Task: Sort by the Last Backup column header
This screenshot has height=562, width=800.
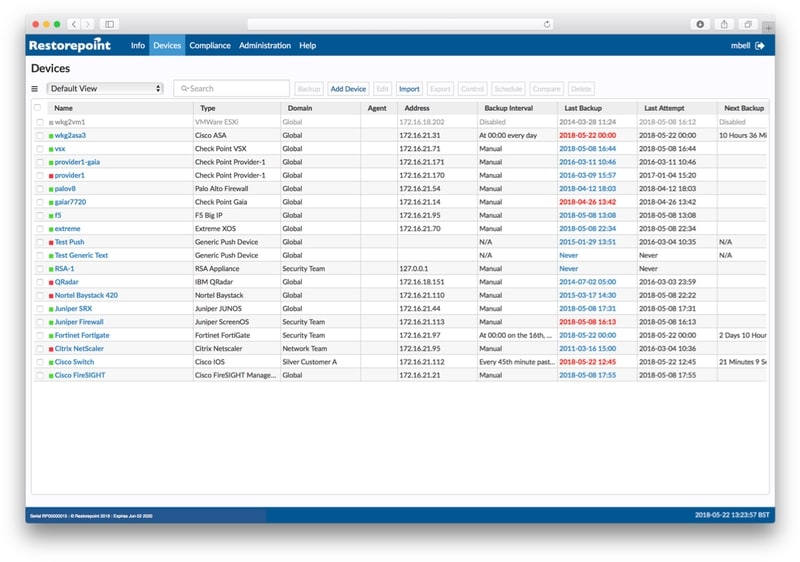Action: click(x=583, y=108)
